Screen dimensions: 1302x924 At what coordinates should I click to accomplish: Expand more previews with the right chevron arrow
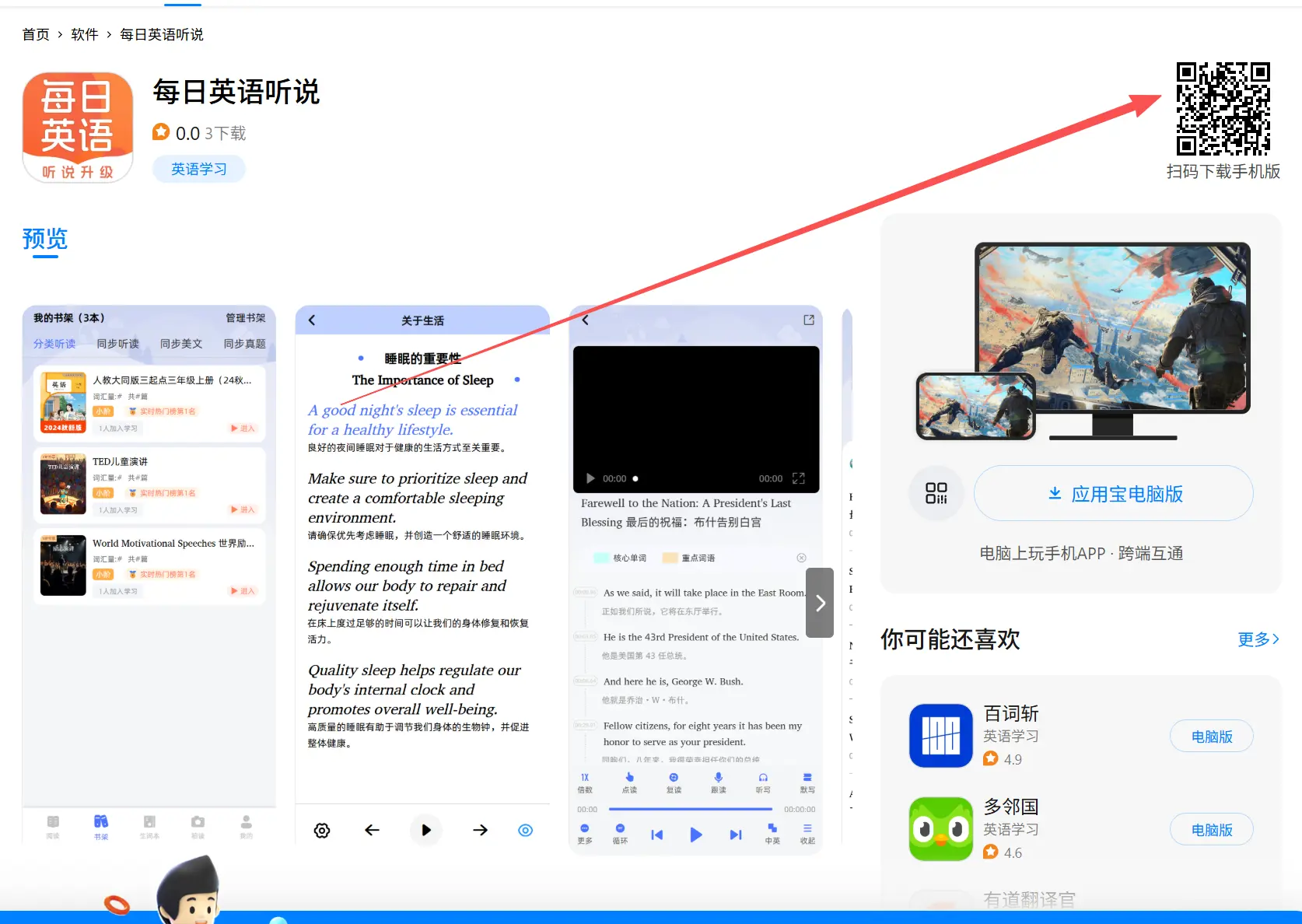click(x=819, y=602)
